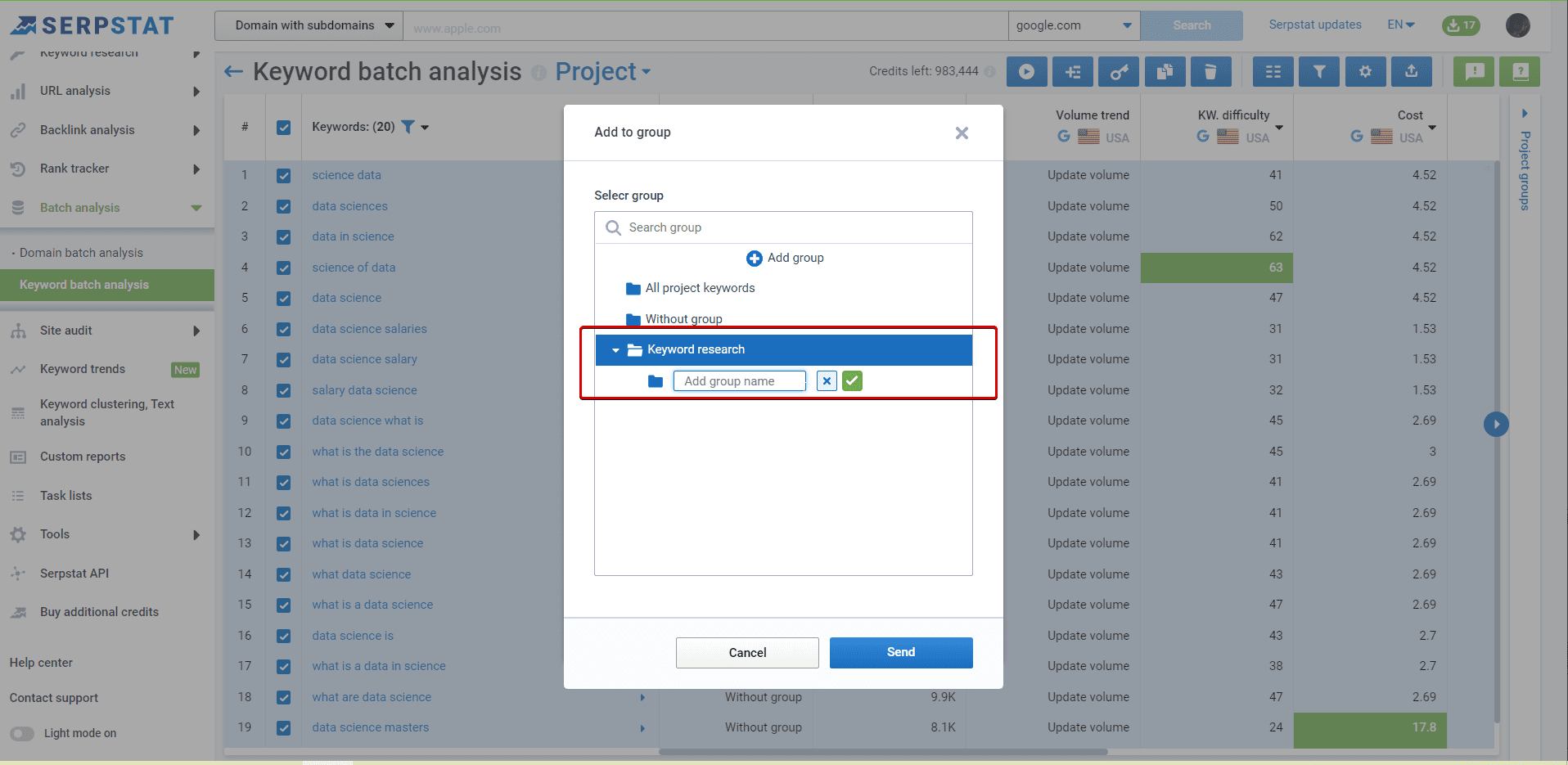Toggle the select-all keywords header checkbox
The height and width of the screenshot is (765, 1568).
click(x=283, y=128)
